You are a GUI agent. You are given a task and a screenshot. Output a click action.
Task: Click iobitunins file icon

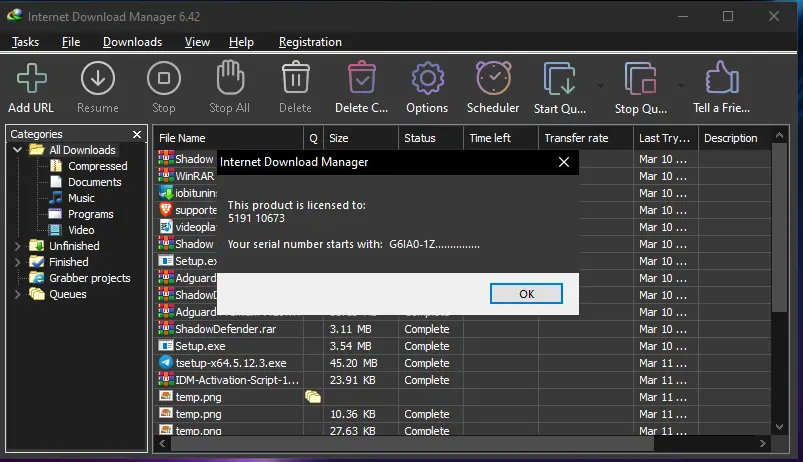coord(165,193)
